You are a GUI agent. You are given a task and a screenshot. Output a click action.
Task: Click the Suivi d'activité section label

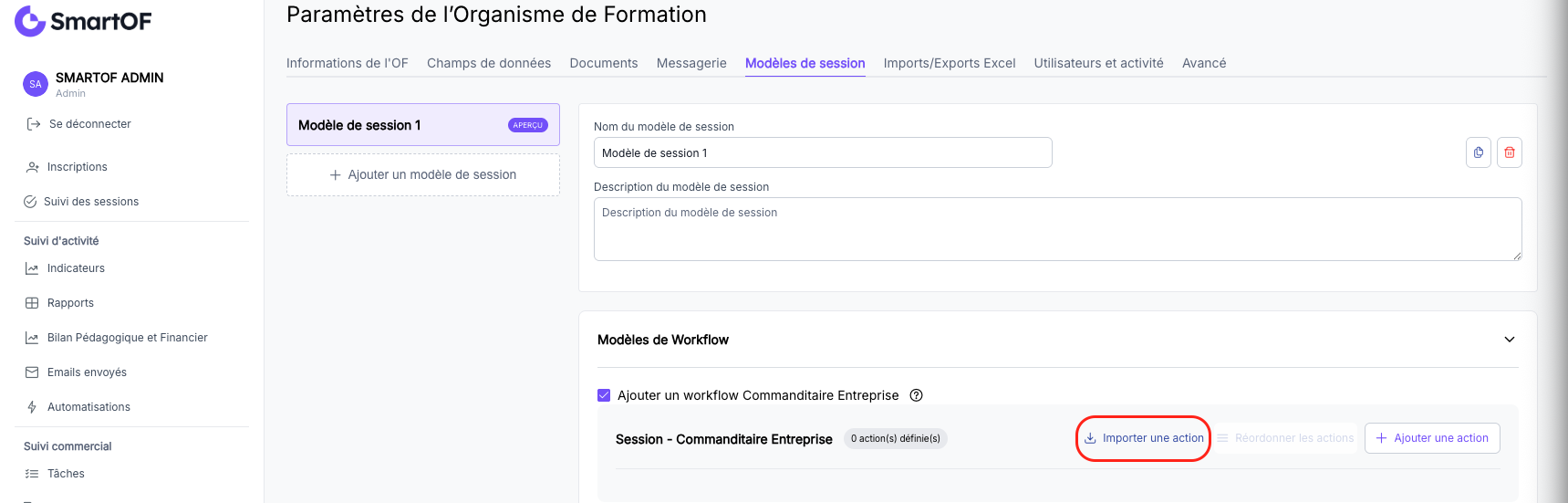(x=61, y=241)
